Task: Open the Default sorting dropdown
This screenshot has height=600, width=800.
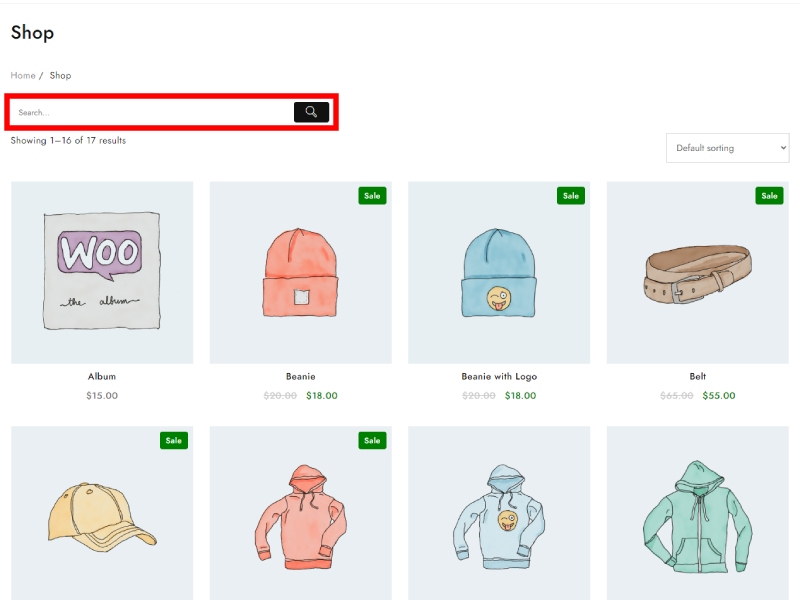Action: [727, 148]
